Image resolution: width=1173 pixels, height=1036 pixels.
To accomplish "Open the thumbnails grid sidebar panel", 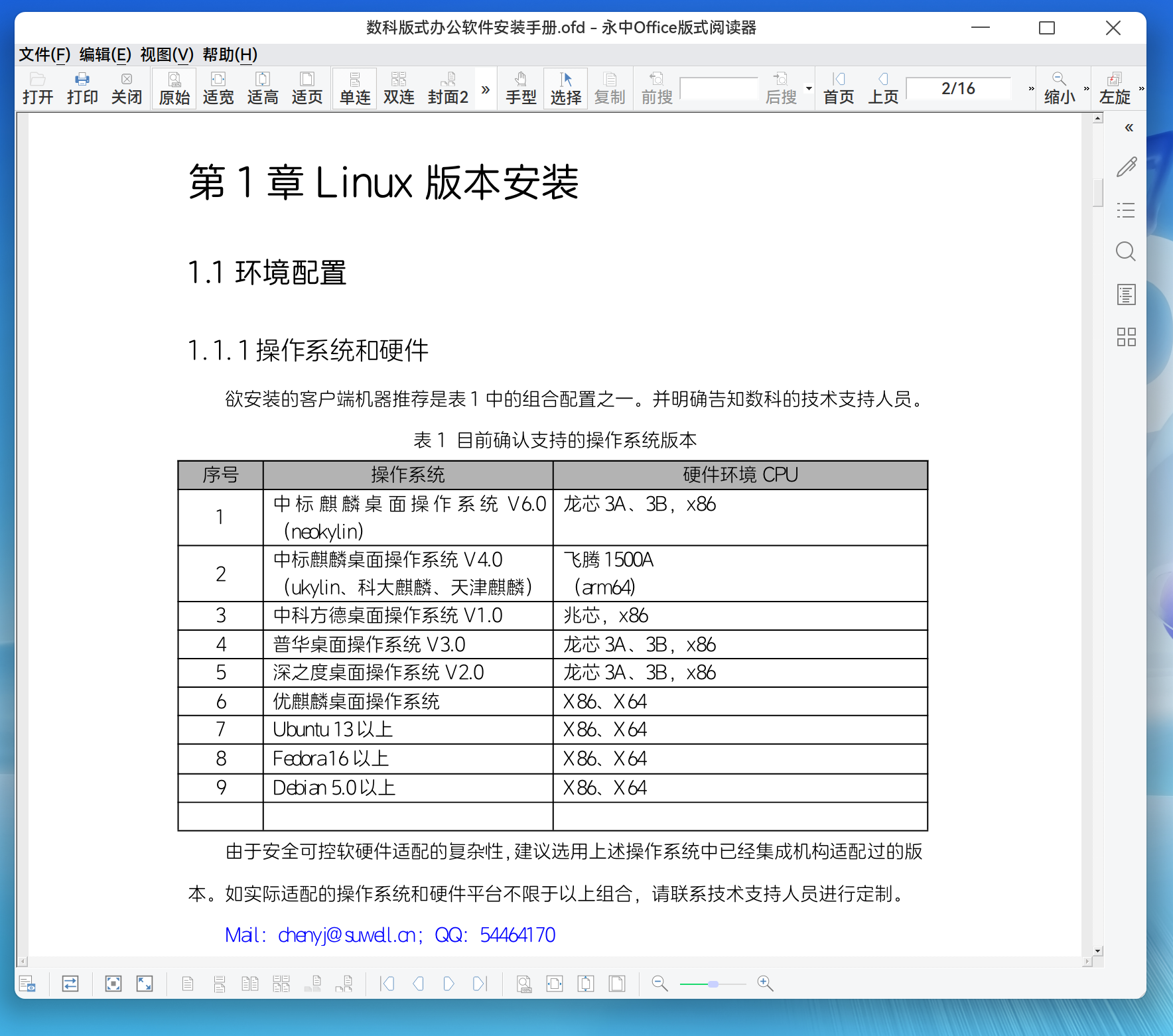I will coord(1126,337).
